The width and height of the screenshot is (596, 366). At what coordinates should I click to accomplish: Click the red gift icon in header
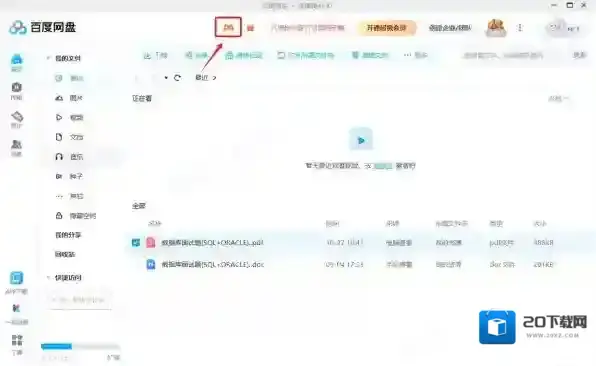[250, 28]
